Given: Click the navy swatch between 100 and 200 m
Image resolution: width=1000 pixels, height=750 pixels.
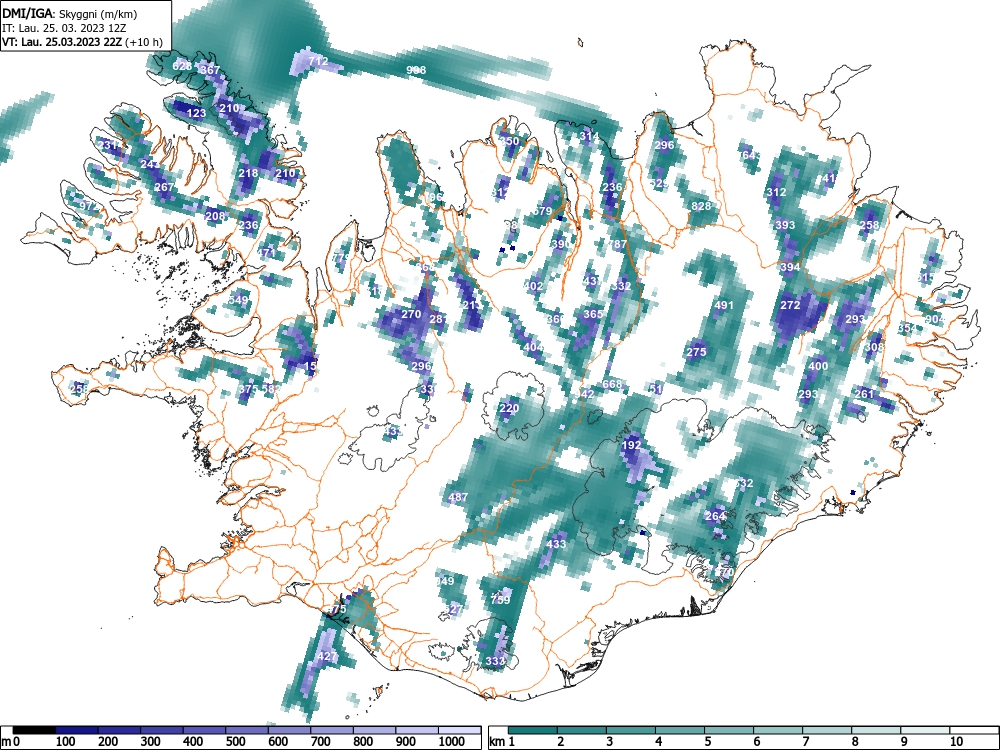Looking at the screenshot, I should [x=77, y=730].
